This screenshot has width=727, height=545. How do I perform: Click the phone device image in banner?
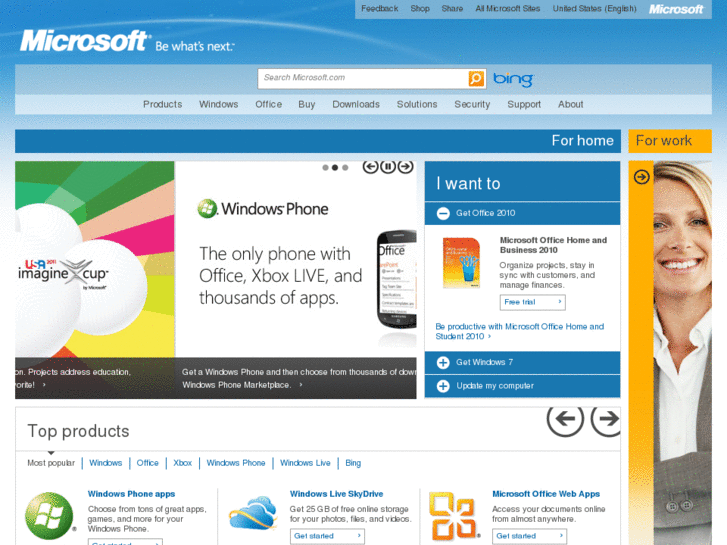396,279
